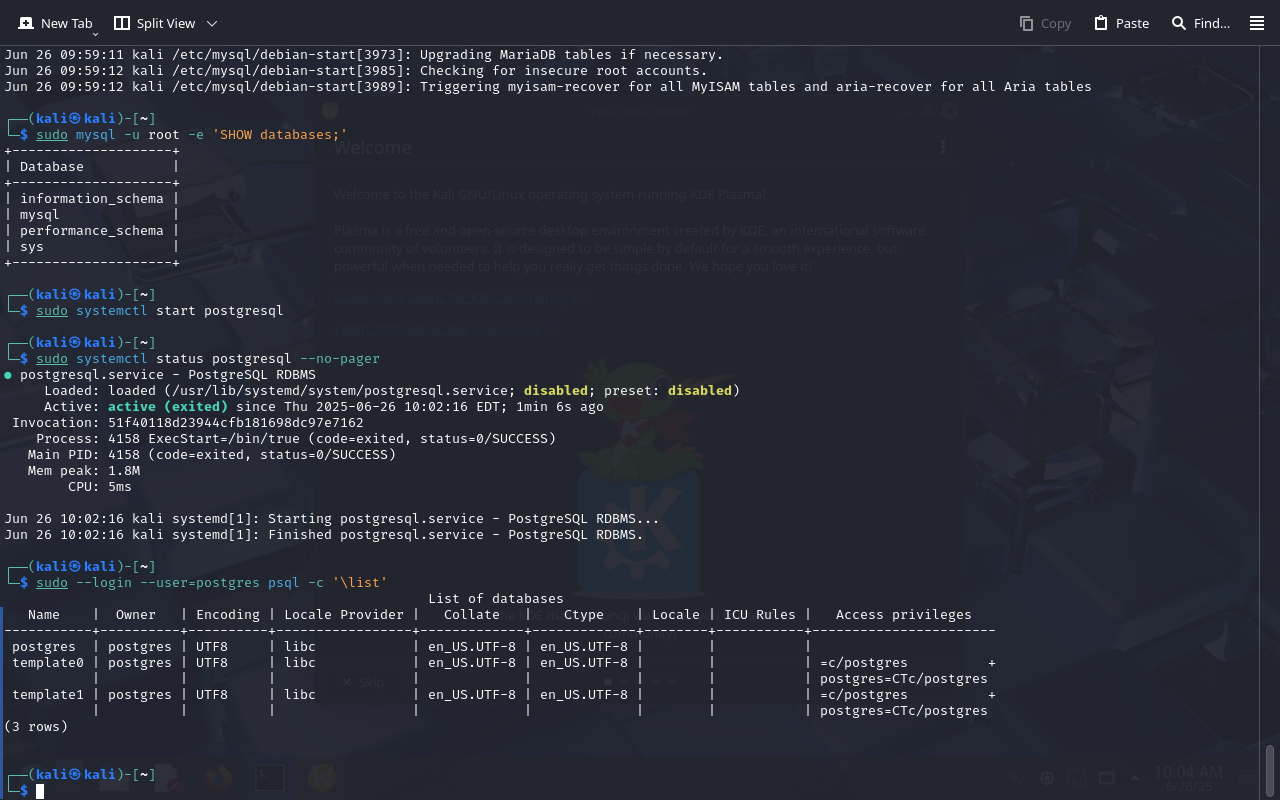Click the 'information_schema' database row

[91, 199]
